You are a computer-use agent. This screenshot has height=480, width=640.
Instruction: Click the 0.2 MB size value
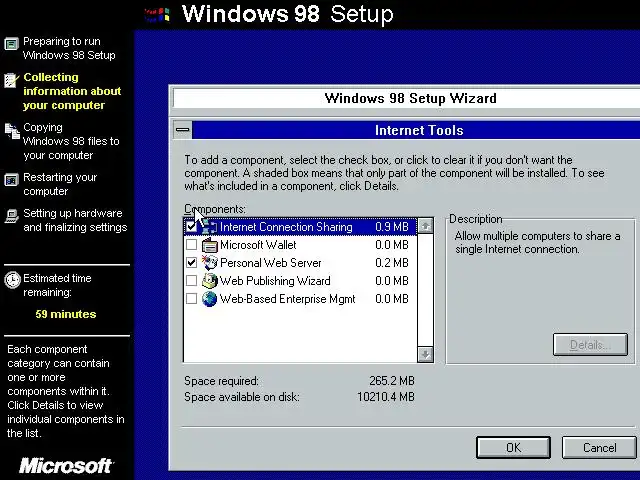[392, 263]
